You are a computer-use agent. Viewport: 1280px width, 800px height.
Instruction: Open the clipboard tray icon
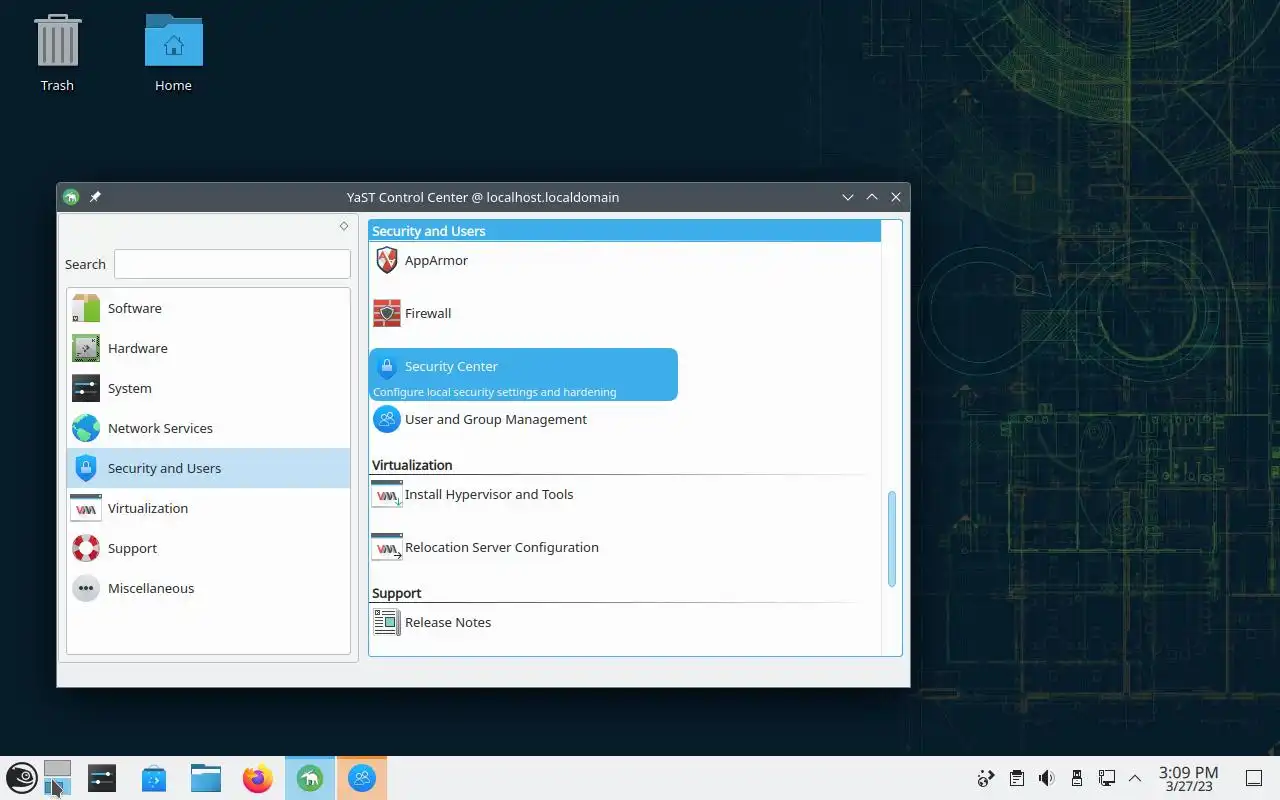coord(1016,778)
